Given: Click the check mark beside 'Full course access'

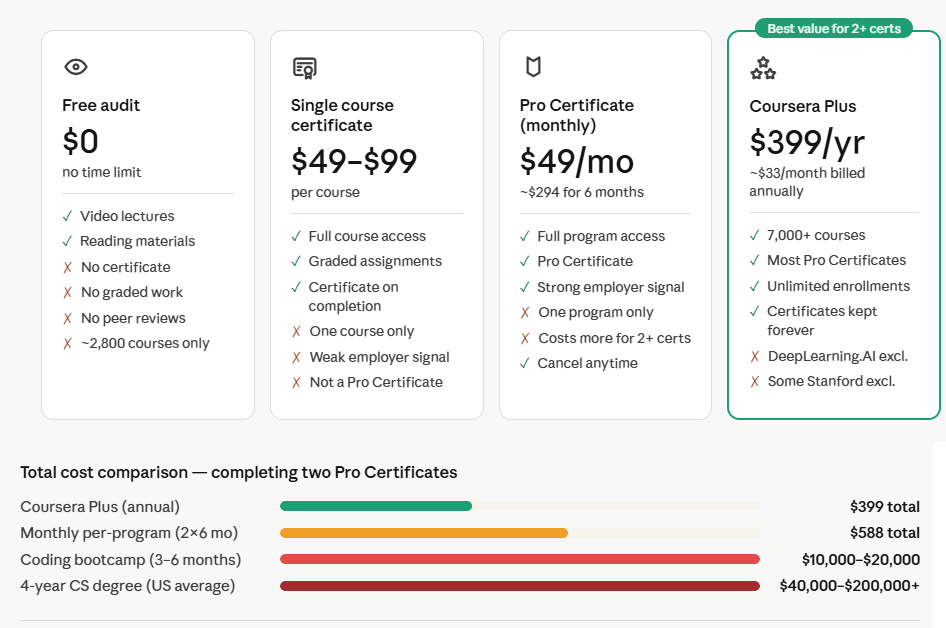Looking at the screenshot, I should pos(296,236).
